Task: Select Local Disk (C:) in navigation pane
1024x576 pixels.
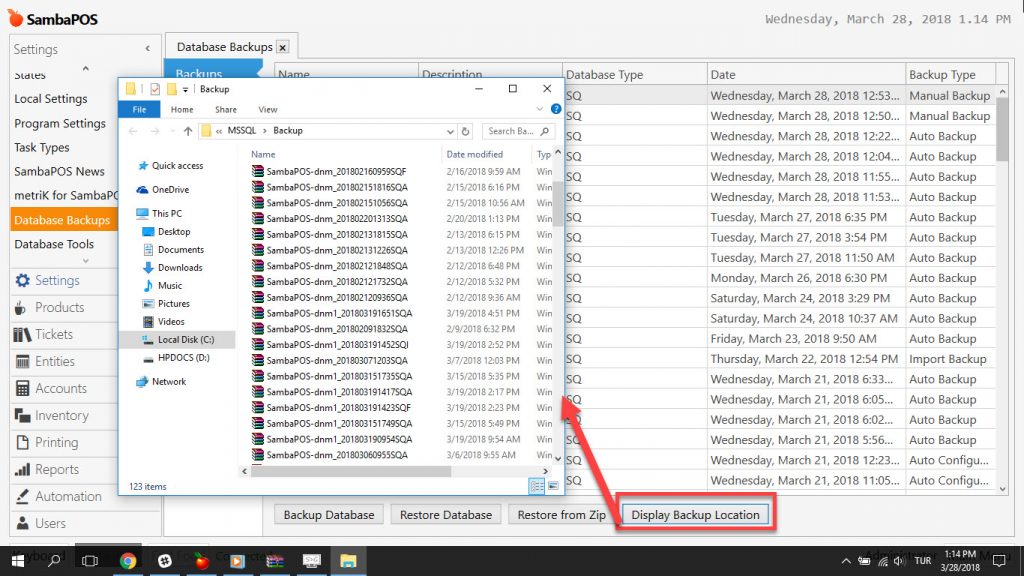Action: [x=185, y=340]
